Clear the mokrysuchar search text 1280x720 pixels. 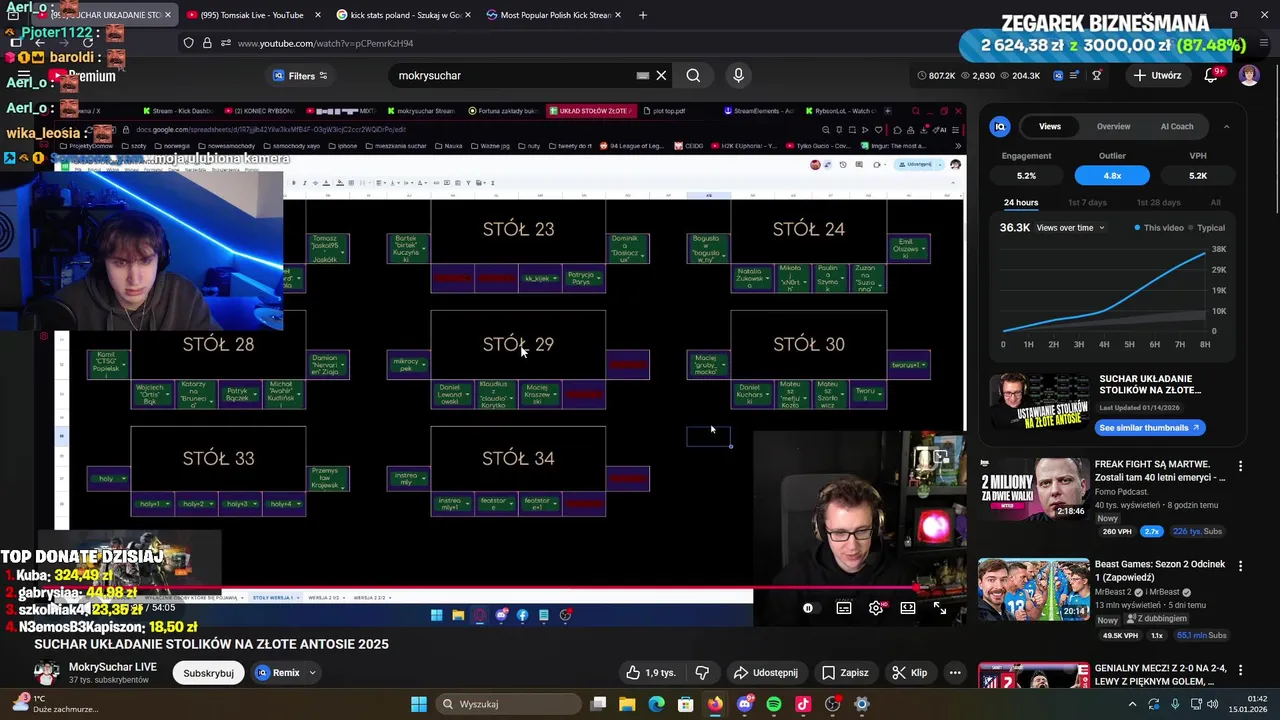(661, 75)
